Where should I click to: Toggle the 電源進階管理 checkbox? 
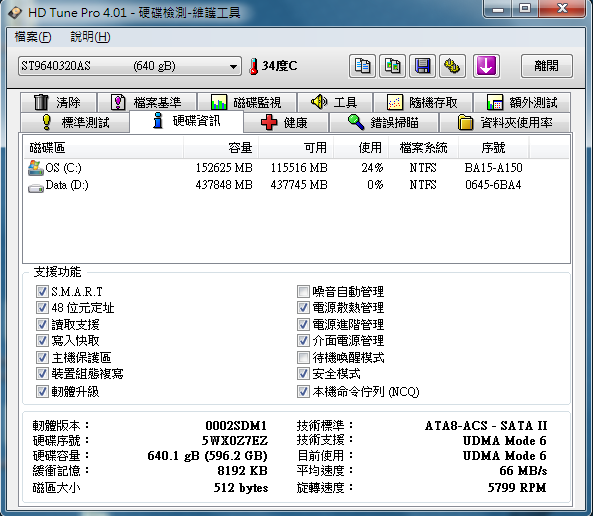tap(303, 324)
